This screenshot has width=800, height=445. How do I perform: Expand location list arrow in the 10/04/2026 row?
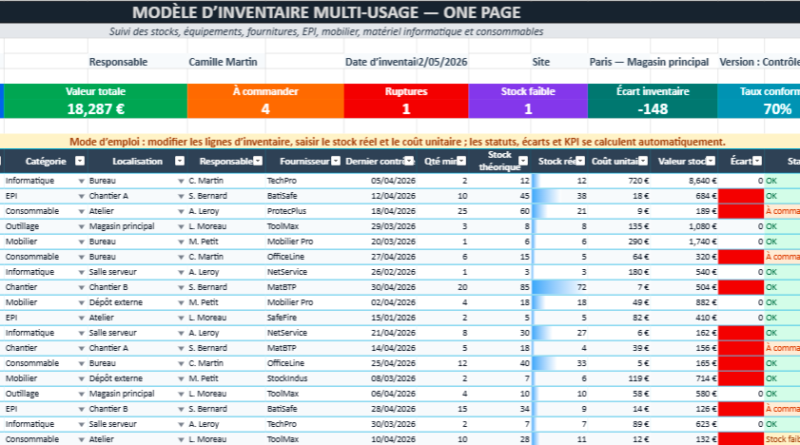181,439
